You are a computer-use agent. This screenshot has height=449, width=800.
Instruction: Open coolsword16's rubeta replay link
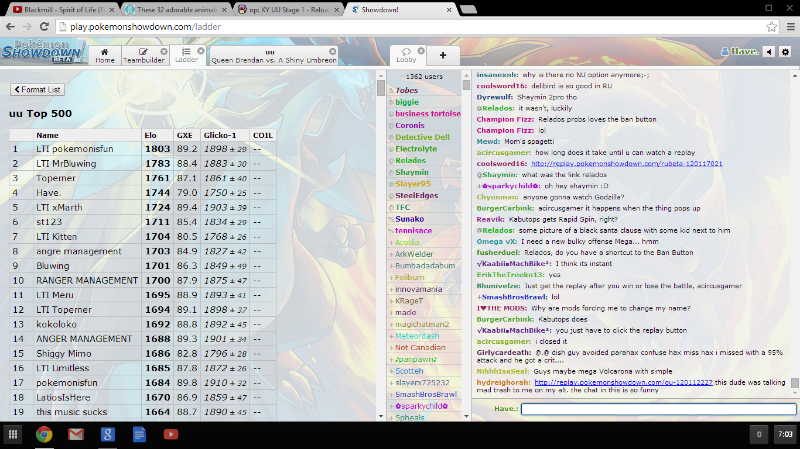pos(627,164)
